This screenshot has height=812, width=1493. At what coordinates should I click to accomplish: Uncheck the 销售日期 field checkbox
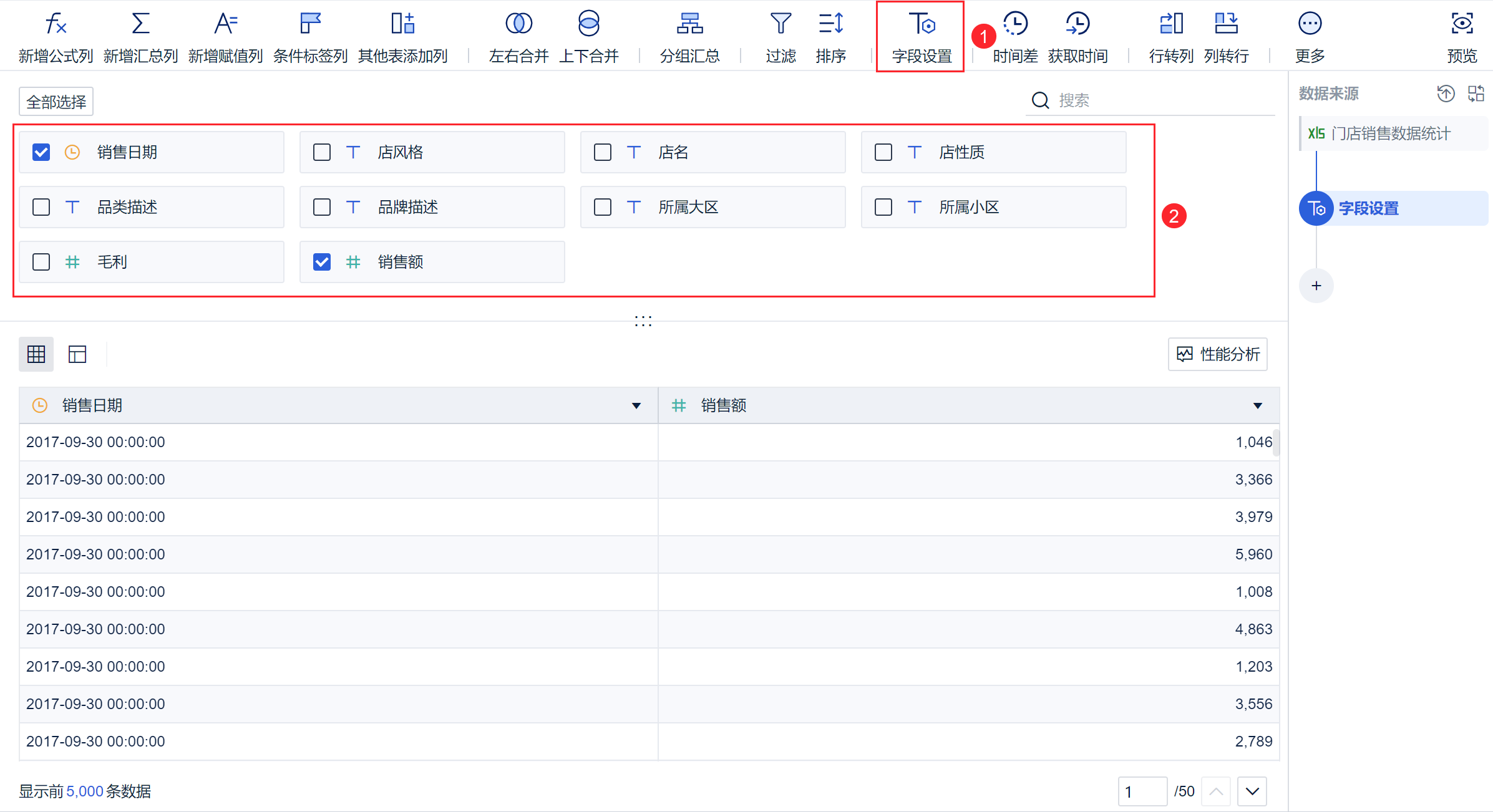[41, 152]
